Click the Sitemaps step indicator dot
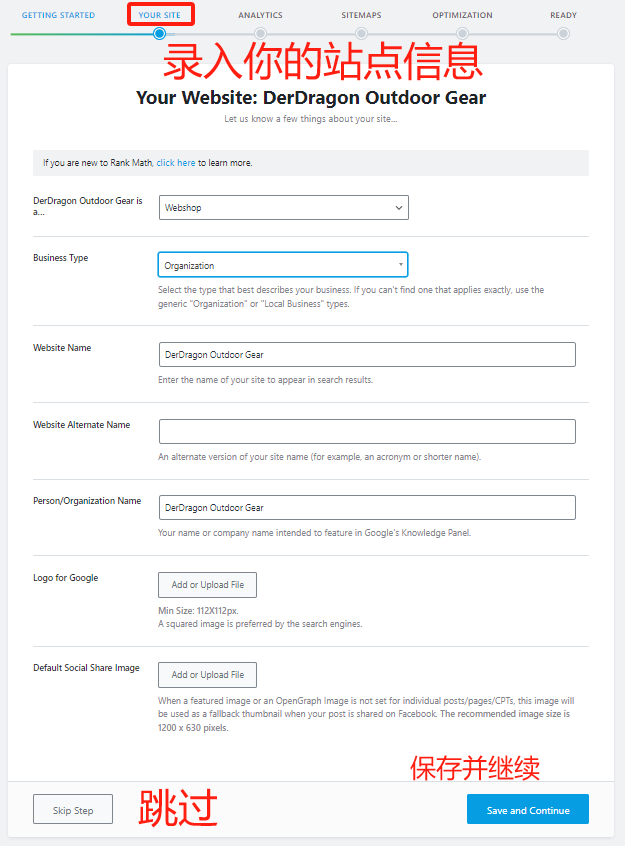This screenshot has height=846, width=625. coord(360,33)
